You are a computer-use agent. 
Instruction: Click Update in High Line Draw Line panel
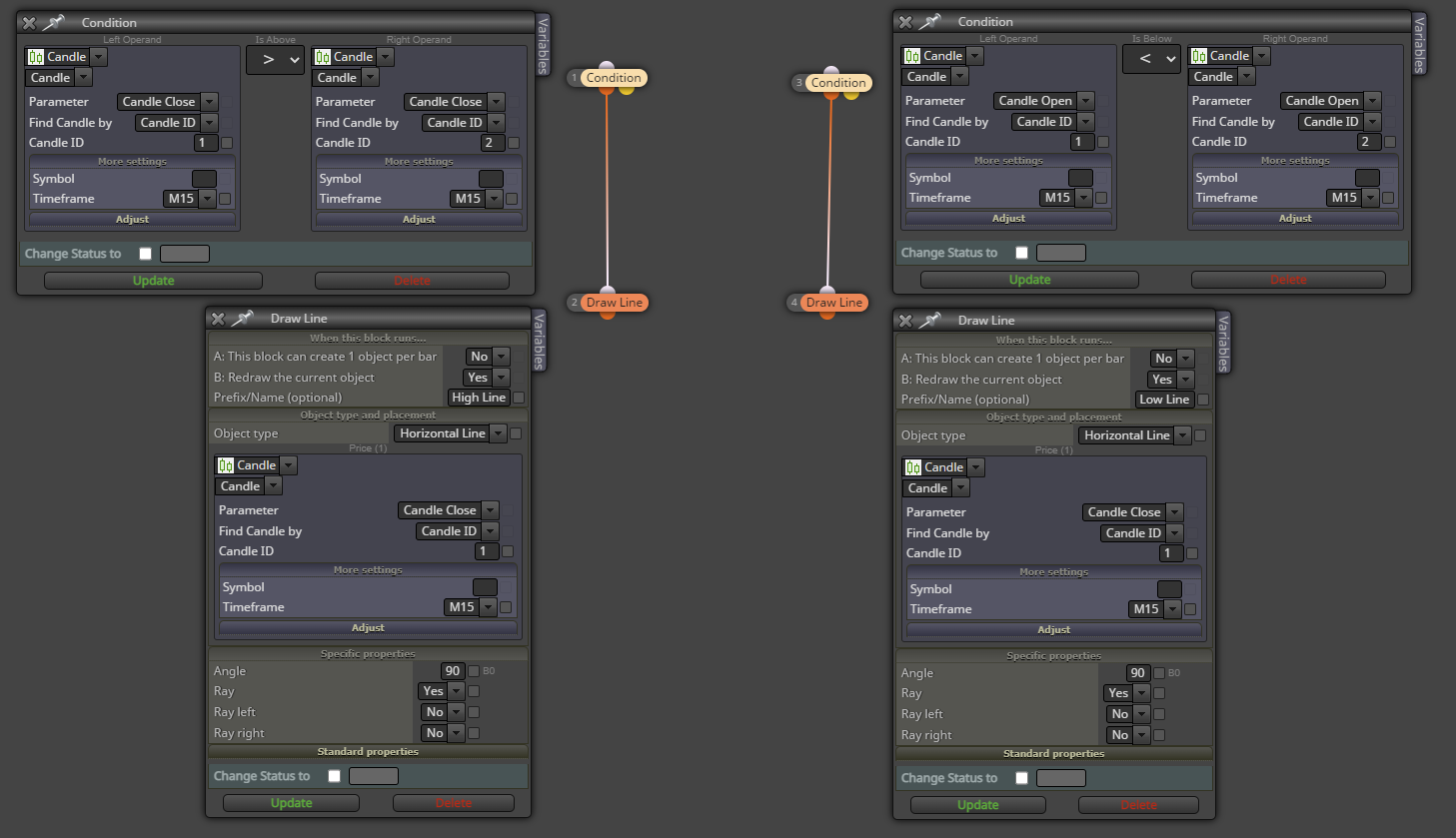[x=291, y=803]
